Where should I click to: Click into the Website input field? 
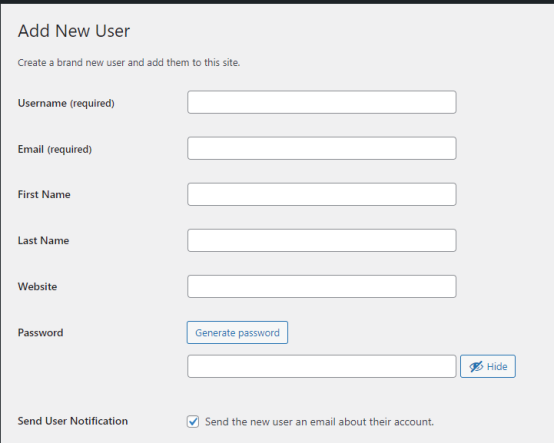[322, 286]
